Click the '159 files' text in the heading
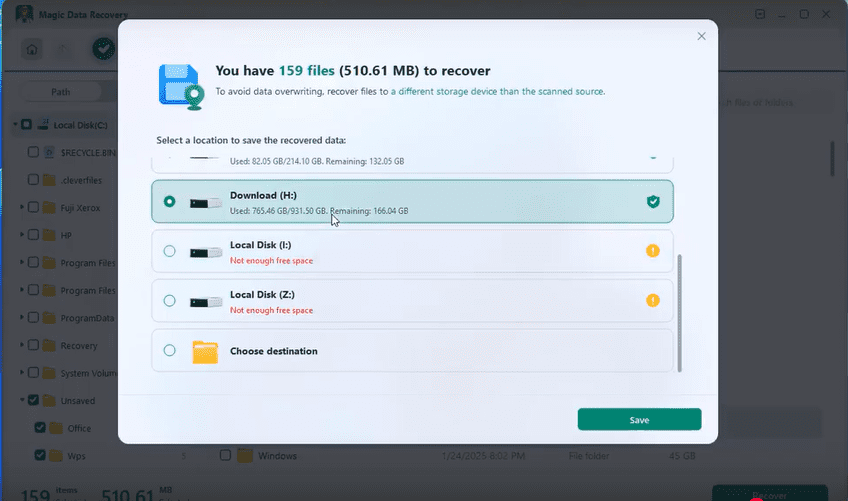The width and height of the screenshot is (848, 501). tap(307, 71)
